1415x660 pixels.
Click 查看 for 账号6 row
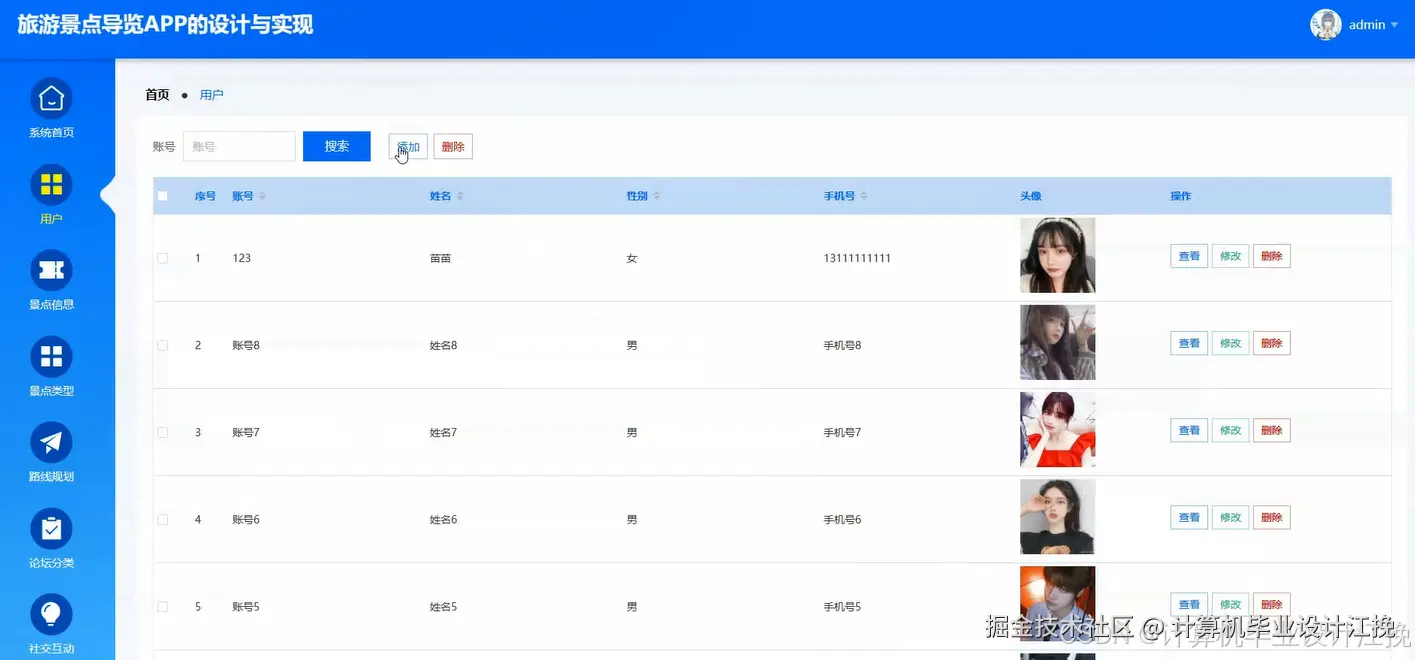coord(1189,518)
